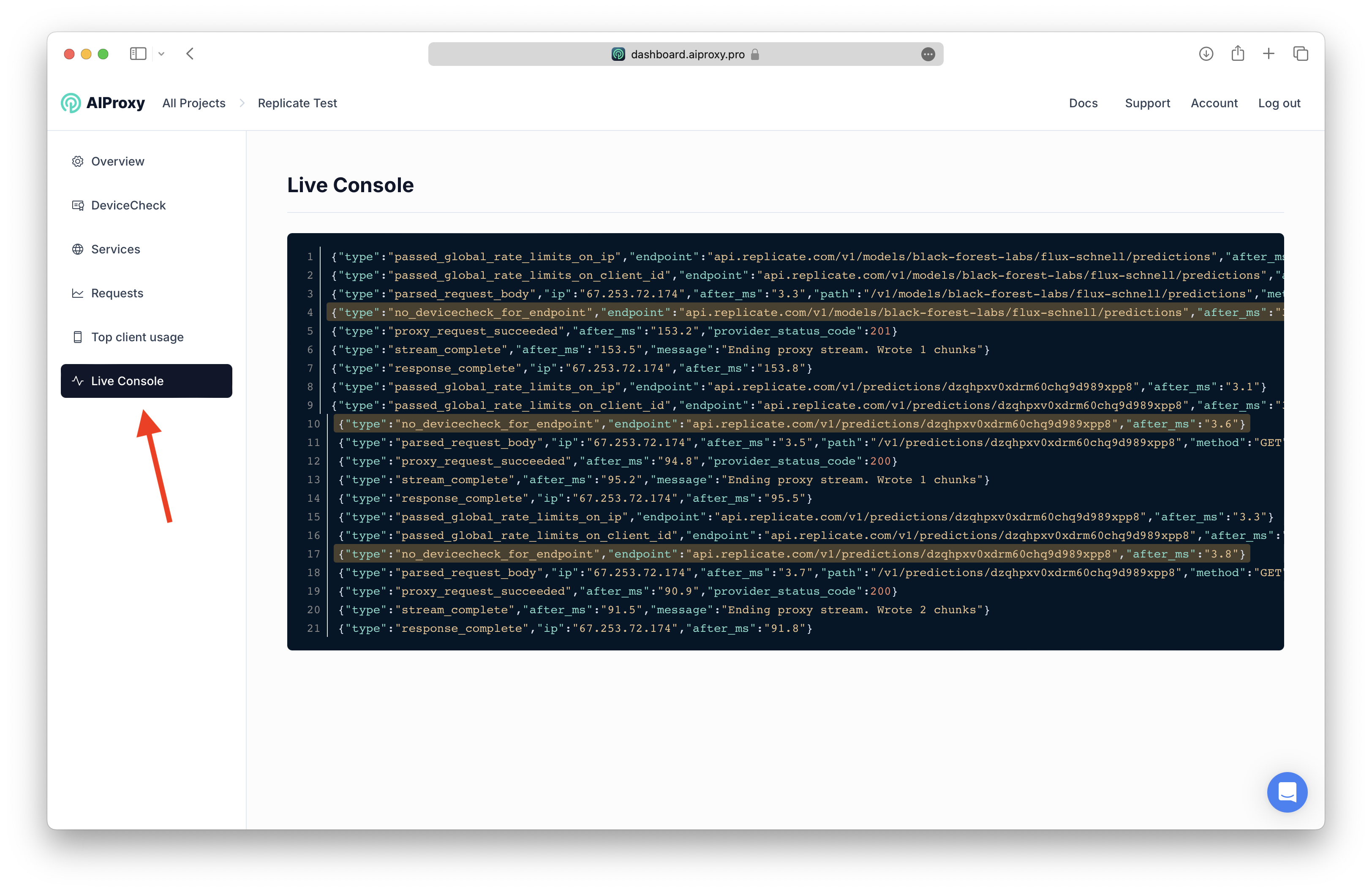This screenshot has height=892, width=1372.
Task: Open the Replicate Test breadcrumb
Action: point(297,103)
